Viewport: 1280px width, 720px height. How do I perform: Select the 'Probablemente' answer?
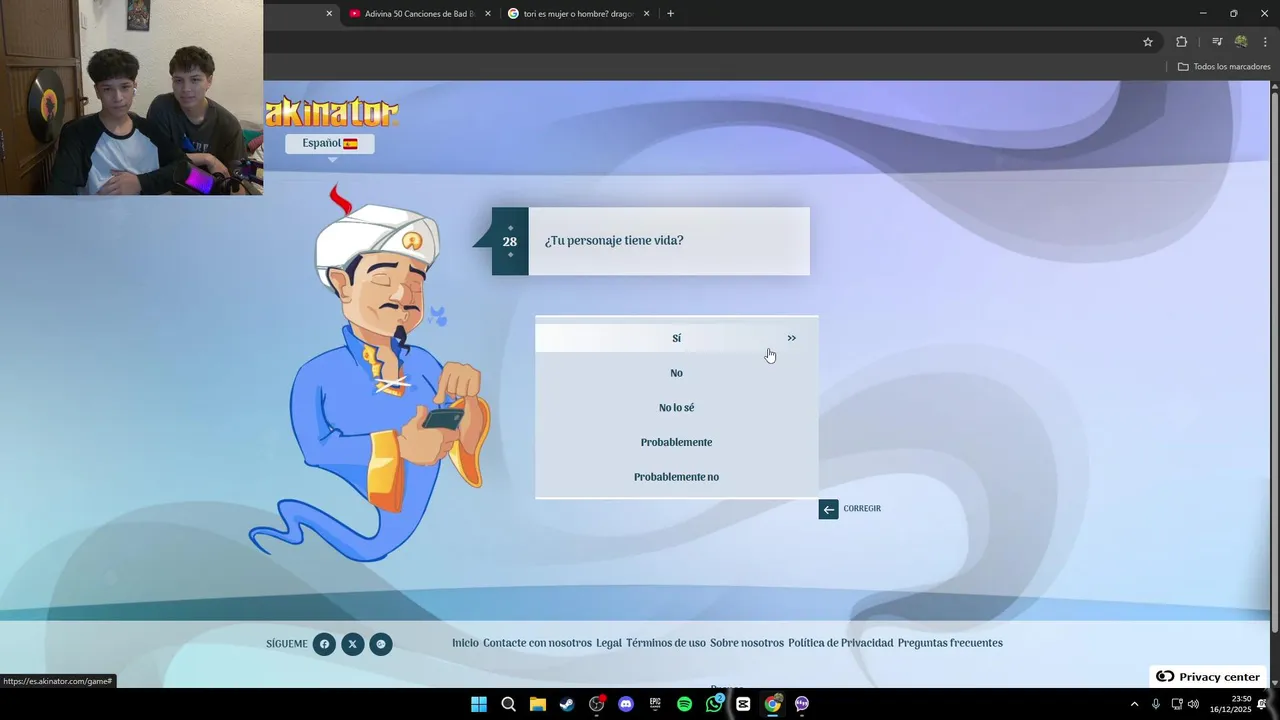pos(676,442)
